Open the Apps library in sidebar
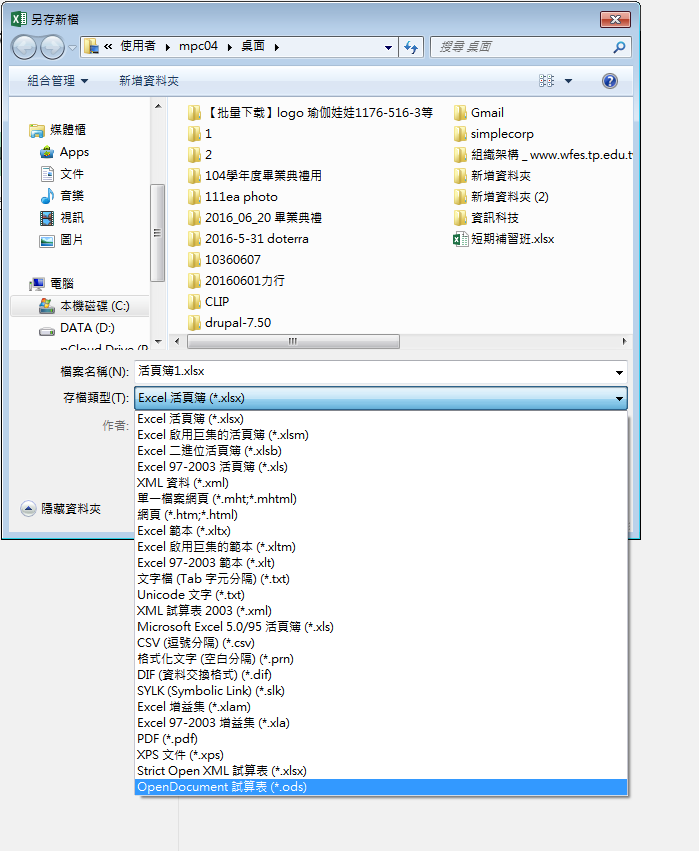Viewport: 699px width, 851px height. 65,152
